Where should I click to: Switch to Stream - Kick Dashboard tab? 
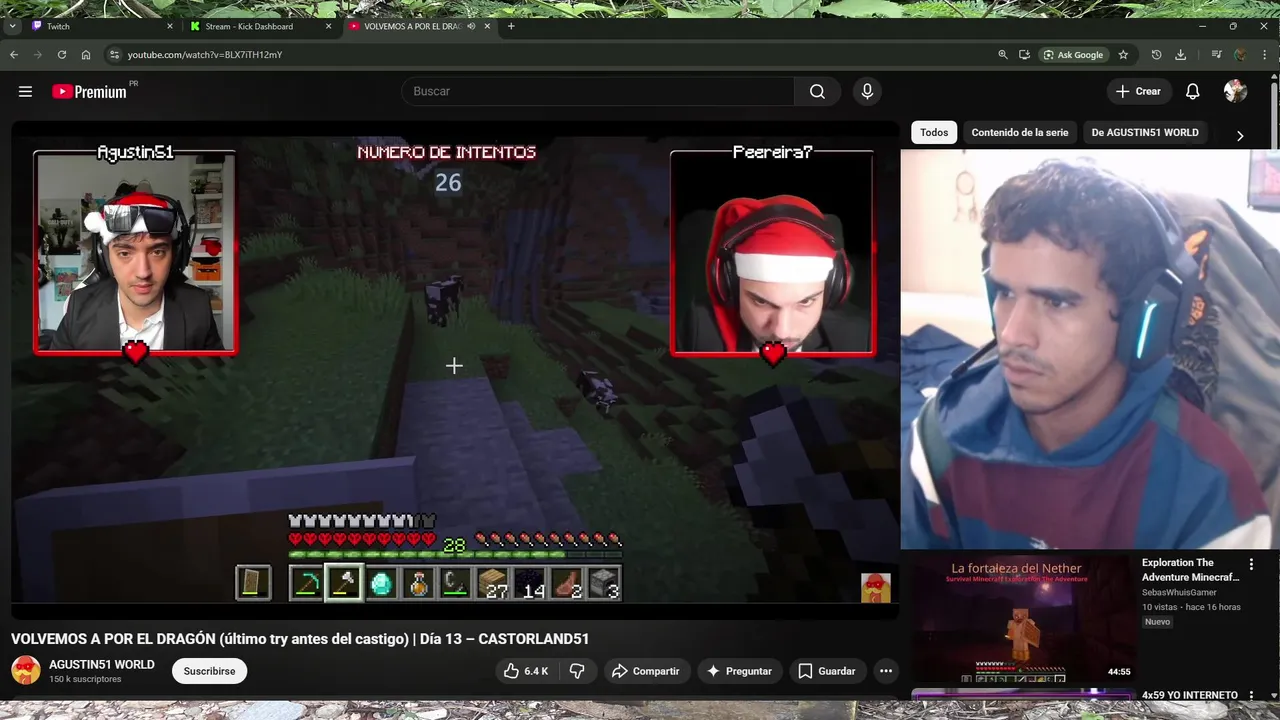[x=262, y=26]
